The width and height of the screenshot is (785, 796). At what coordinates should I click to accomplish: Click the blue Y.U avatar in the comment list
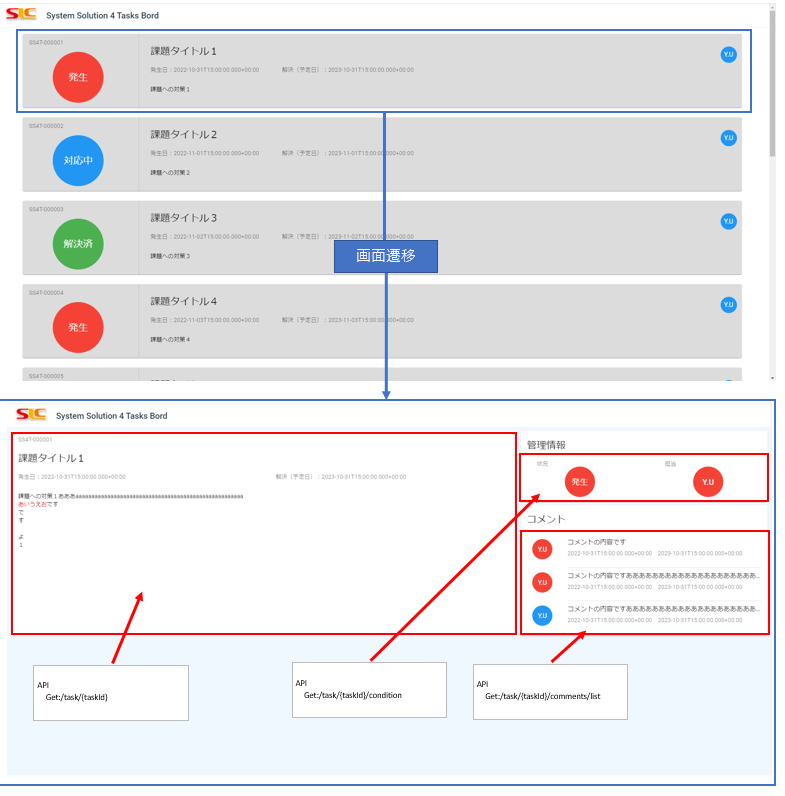coord(542,615)
